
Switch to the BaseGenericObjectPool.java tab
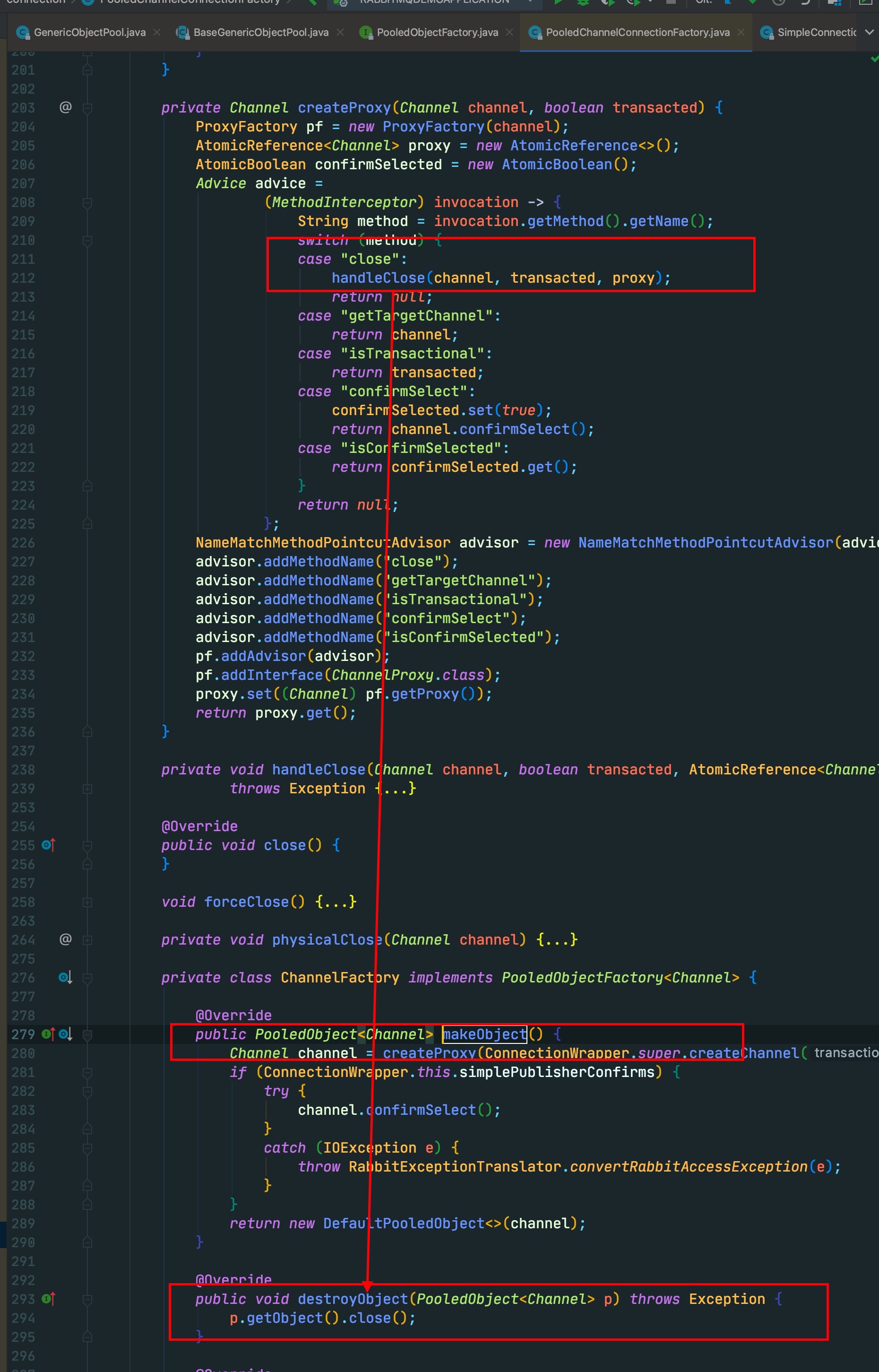tap(260, 33)
